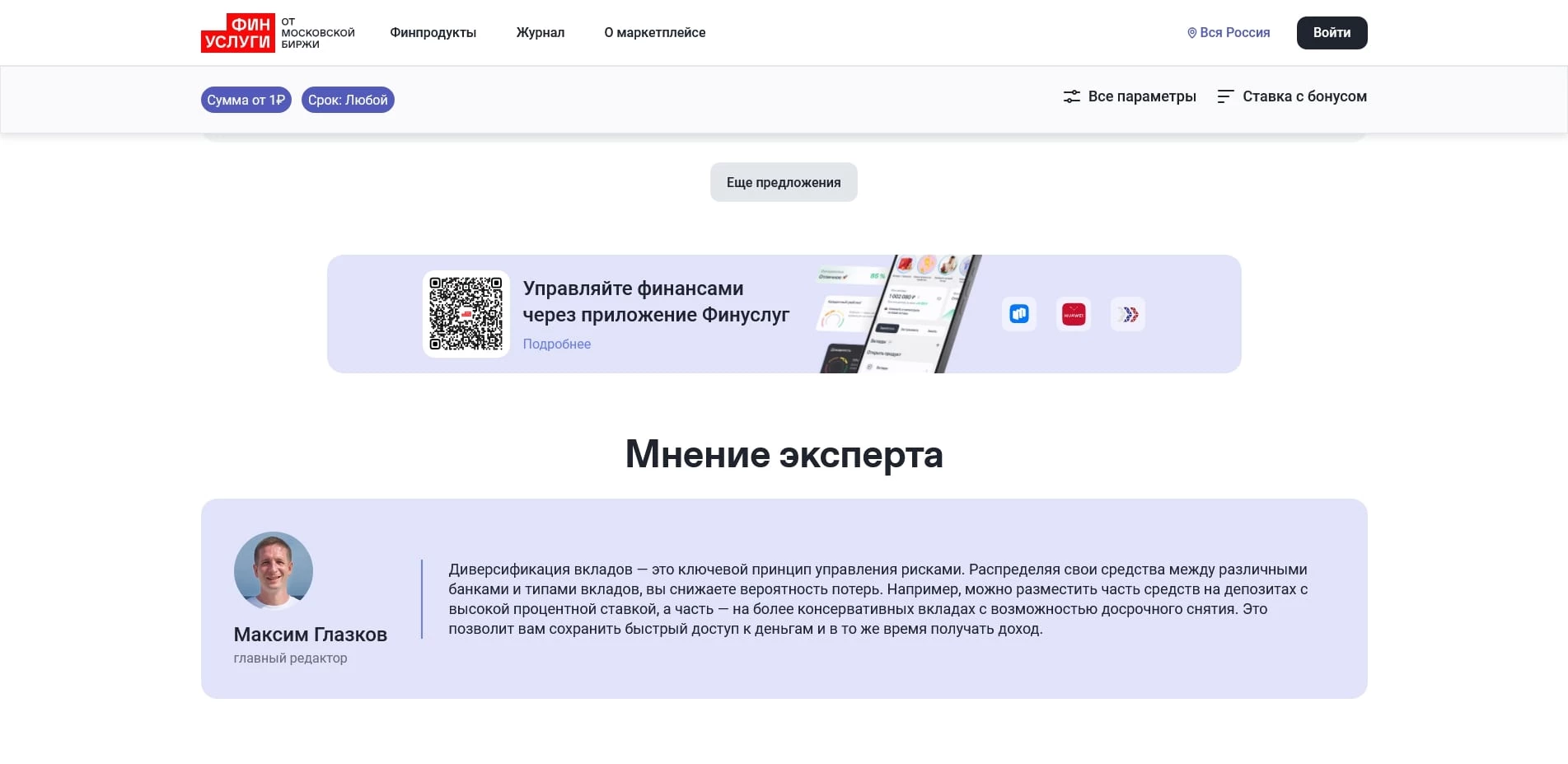Open the Финуслуги logo icon
Viewport: 1568px width, 764px height.
pos(238,32)
